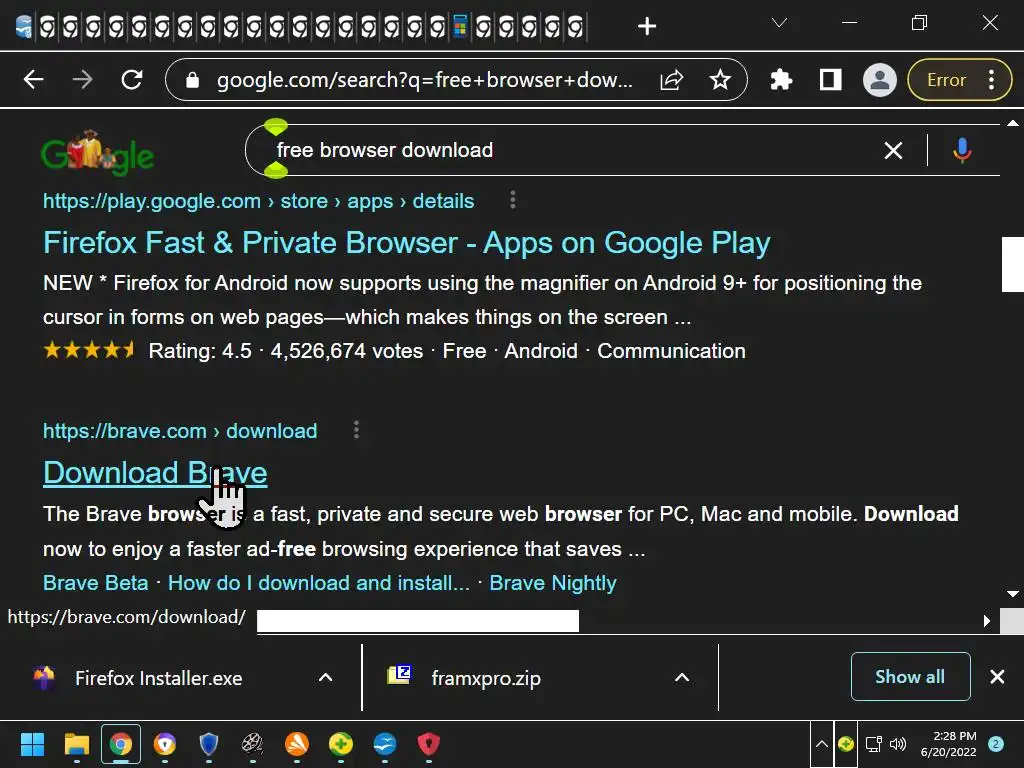Image resolution: width=1024 pixels, height=768 pixels.
Task: Open the Brave Nightly sitelink
Action: 552,583
